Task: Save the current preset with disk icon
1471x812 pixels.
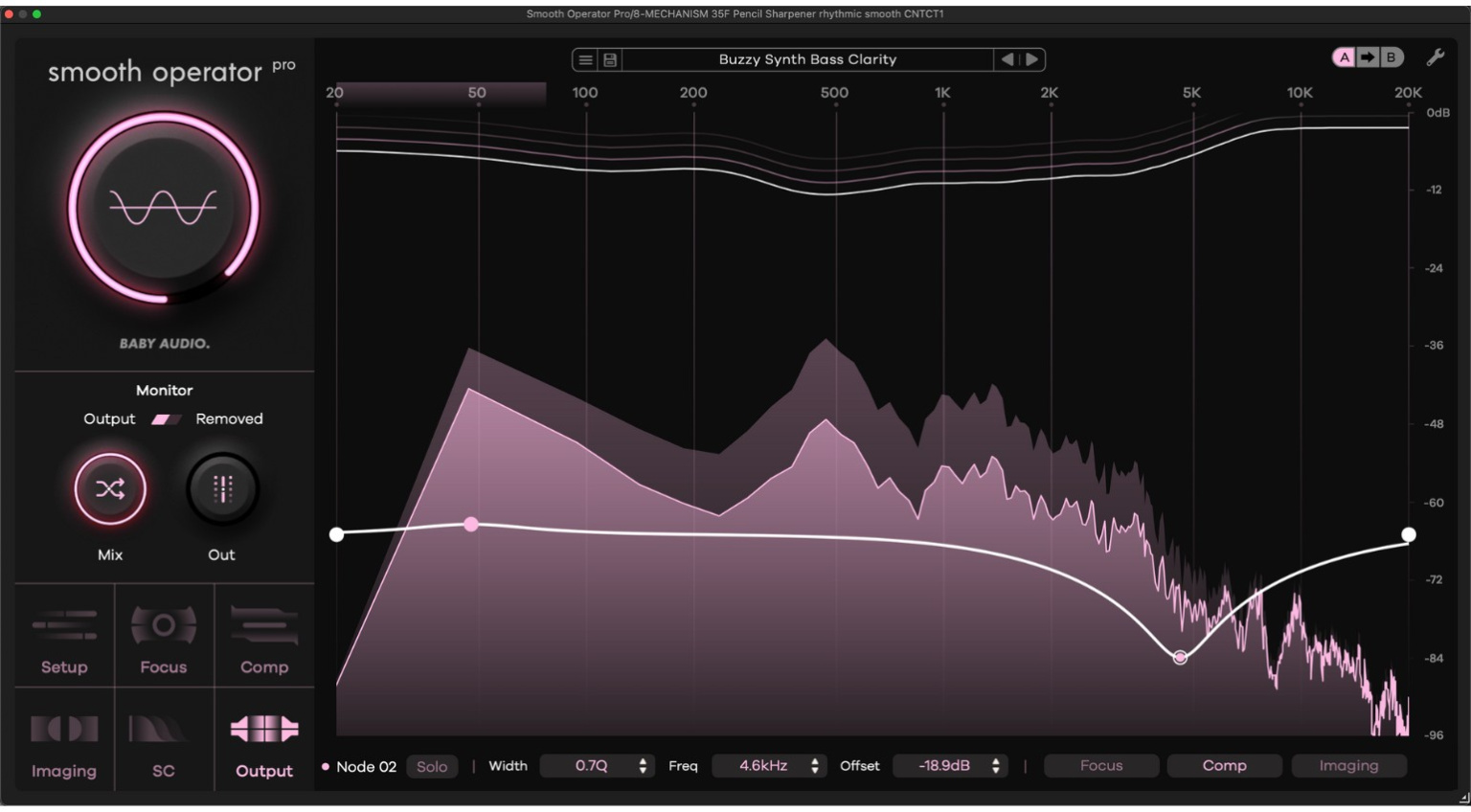Action: (x=610, y=58)
